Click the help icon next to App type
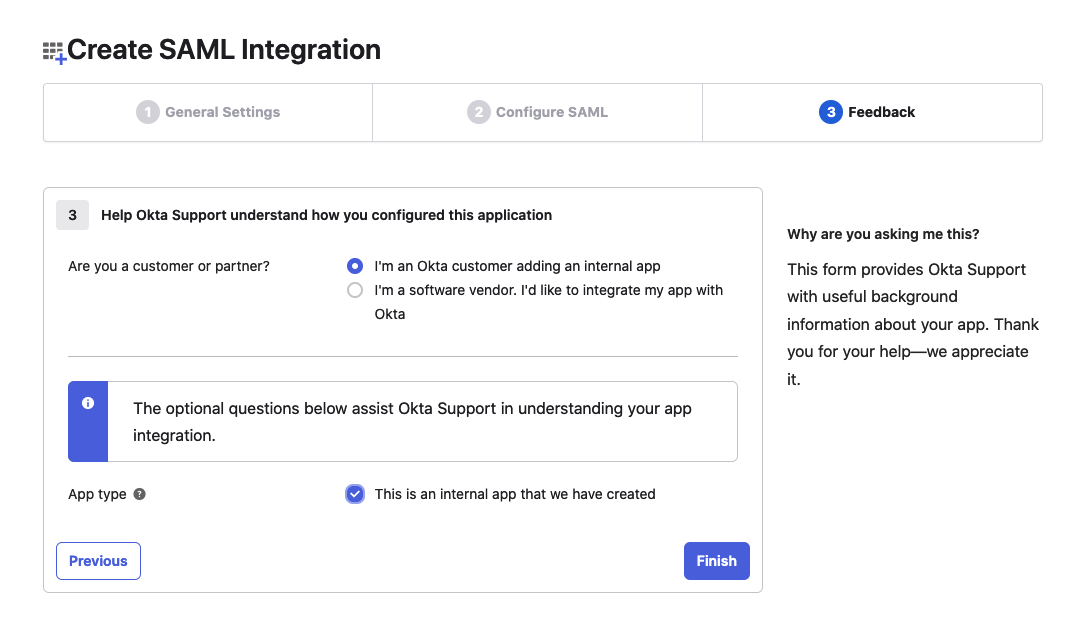 pyautogui.click(x=140, y=494)
